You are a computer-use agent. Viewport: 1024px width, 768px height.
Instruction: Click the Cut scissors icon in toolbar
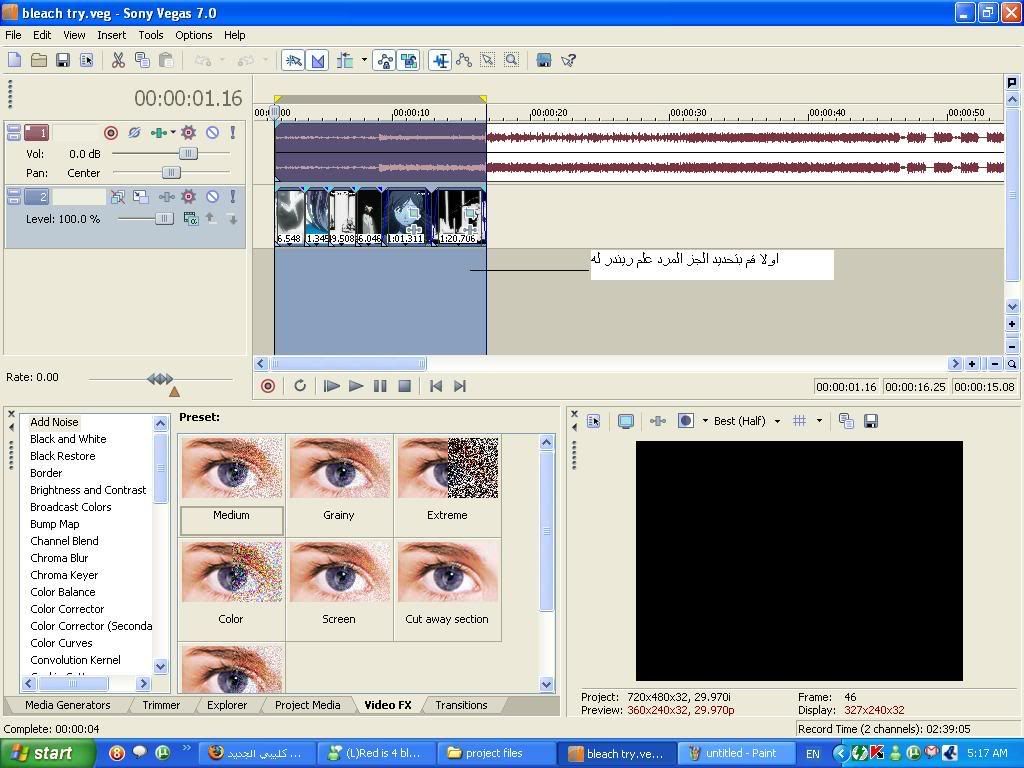[x=118, y=61]
